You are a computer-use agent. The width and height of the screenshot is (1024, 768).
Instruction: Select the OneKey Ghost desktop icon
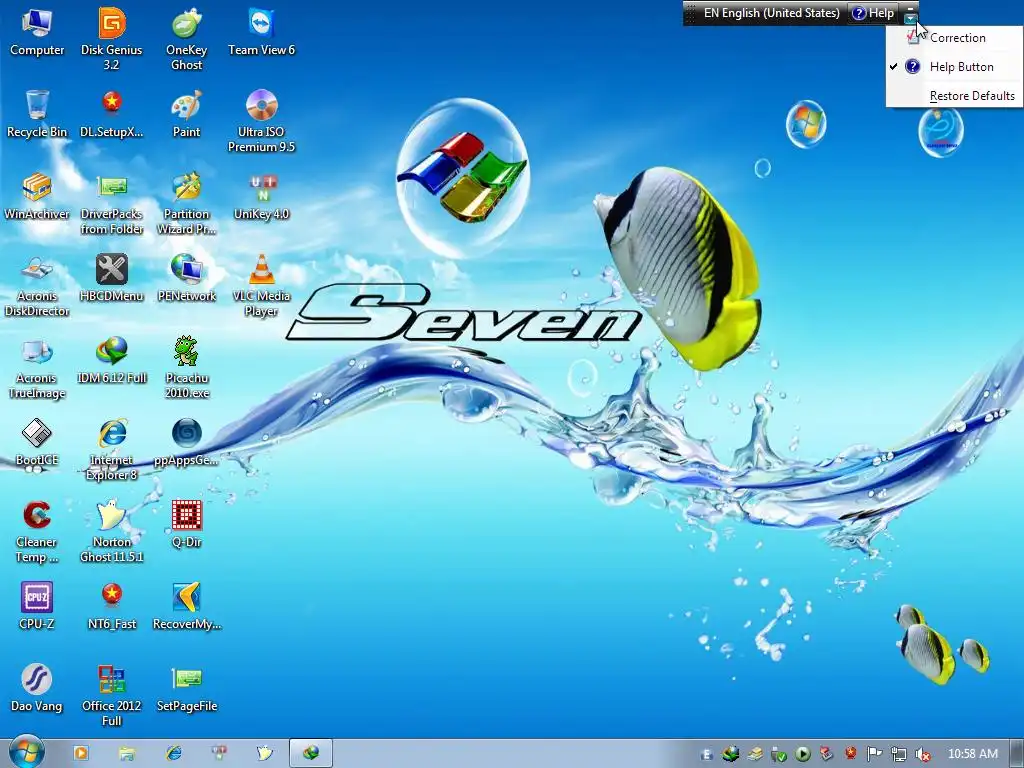tap(186, 39)
